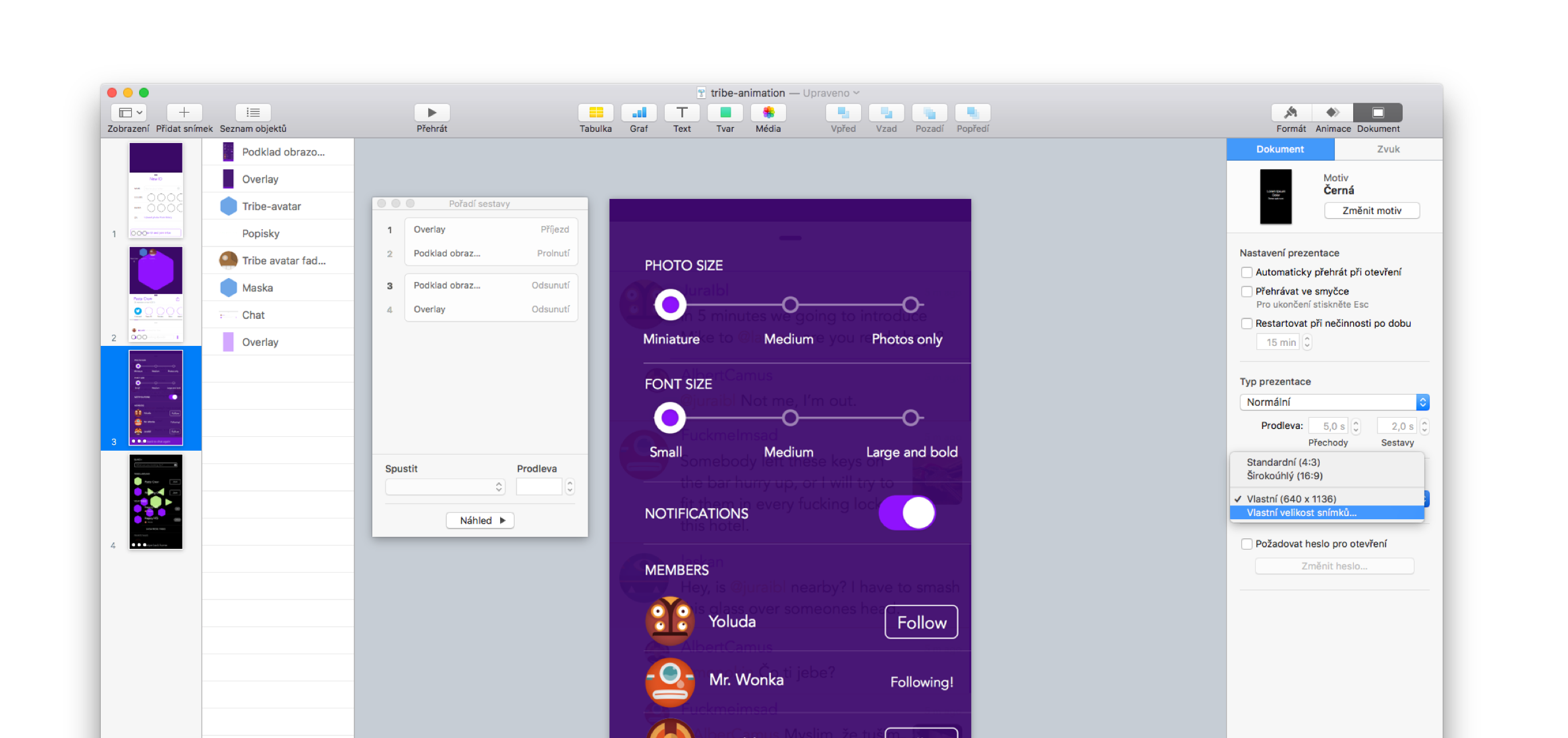The height and width of the screenshot is (738, 1568).
Task: Enable Požadovat heslo pro otevření
Action: tap(1246, 544)
